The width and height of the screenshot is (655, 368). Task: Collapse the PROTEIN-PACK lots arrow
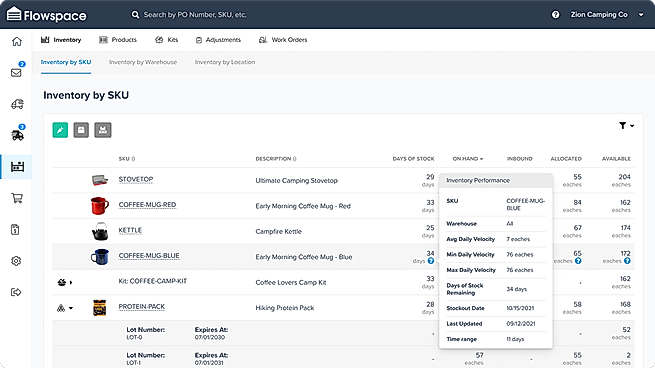click(x=71, y=308)
